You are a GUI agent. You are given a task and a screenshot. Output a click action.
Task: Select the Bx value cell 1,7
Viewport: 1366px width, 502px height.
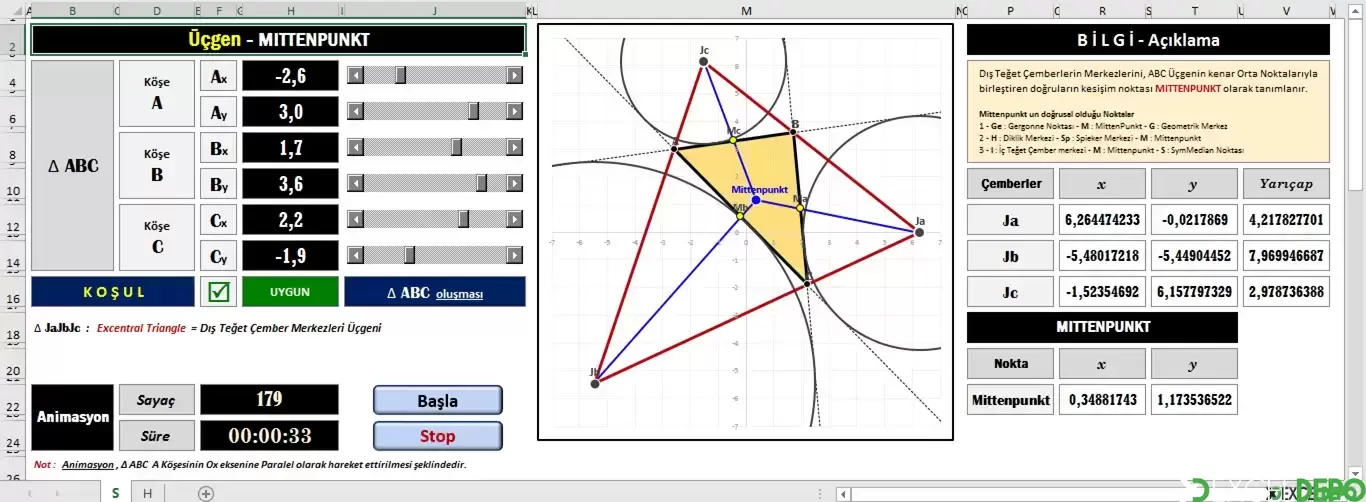coord(291,148)
